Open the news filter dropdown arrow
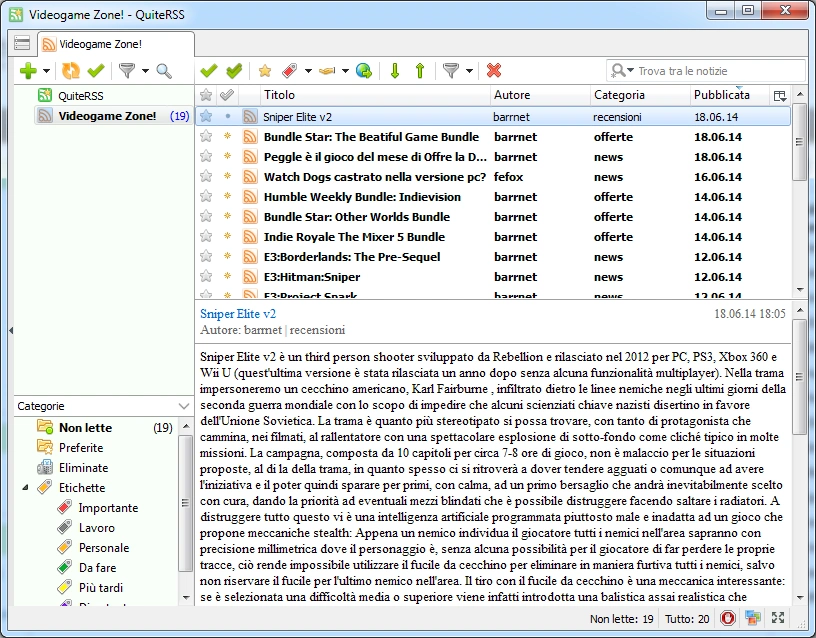This screenshot has width=816, height=638. [x=469, y=71]
